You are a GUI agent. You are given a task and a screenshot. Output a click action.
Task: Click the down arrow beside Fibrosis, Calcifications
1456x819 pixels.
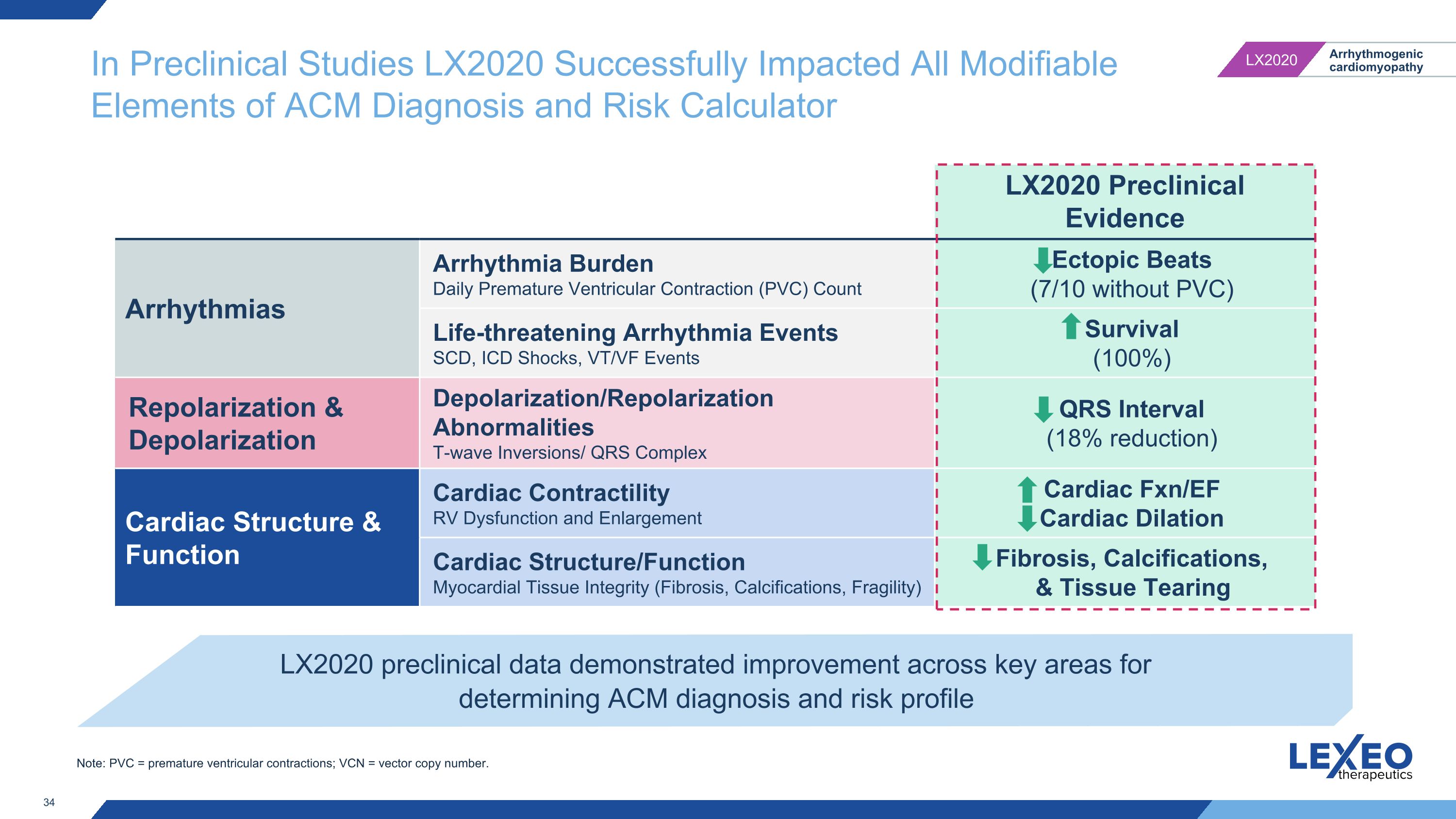coord(982,557)
